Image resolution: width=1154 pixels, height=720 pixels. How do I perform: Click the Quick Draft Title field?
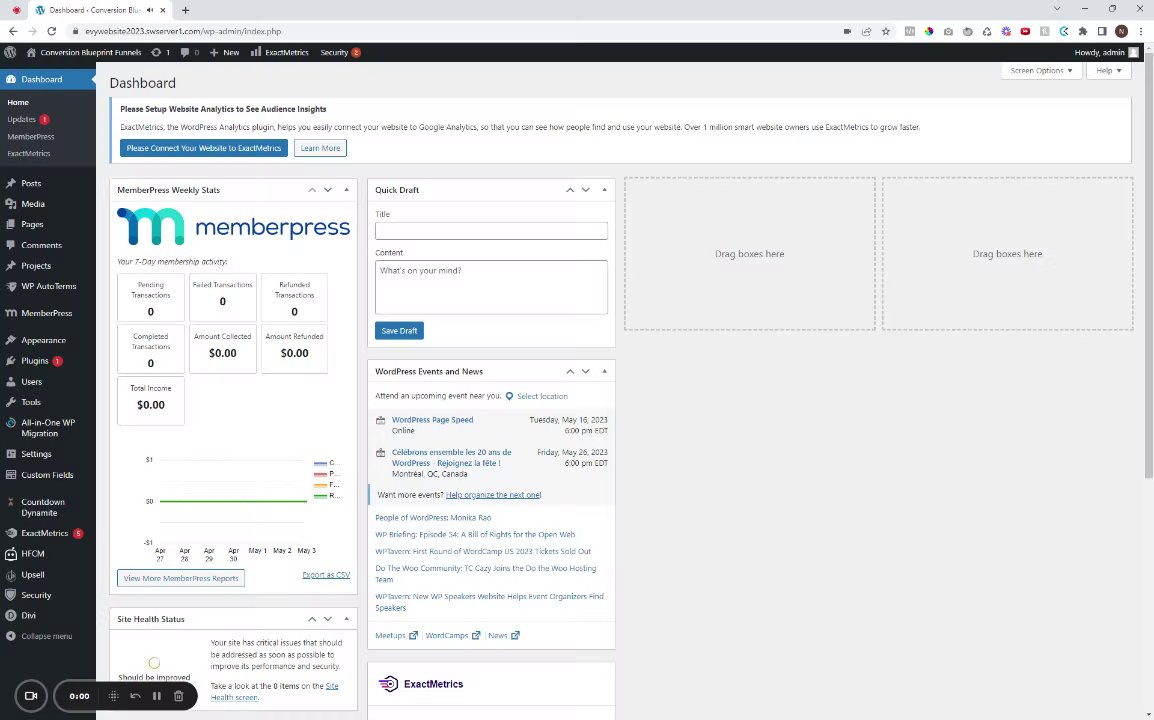coord(491,230)
